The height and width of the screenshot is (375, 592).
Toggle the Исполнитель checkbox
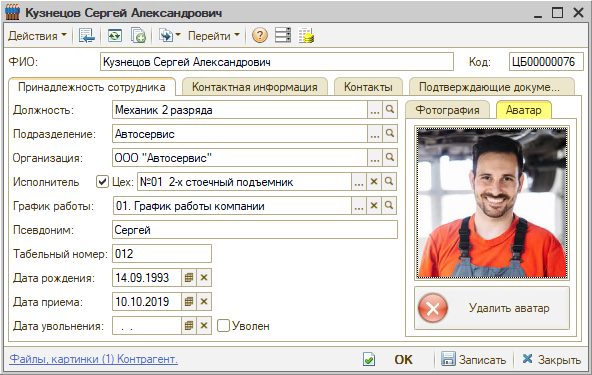tap(102, 182)
